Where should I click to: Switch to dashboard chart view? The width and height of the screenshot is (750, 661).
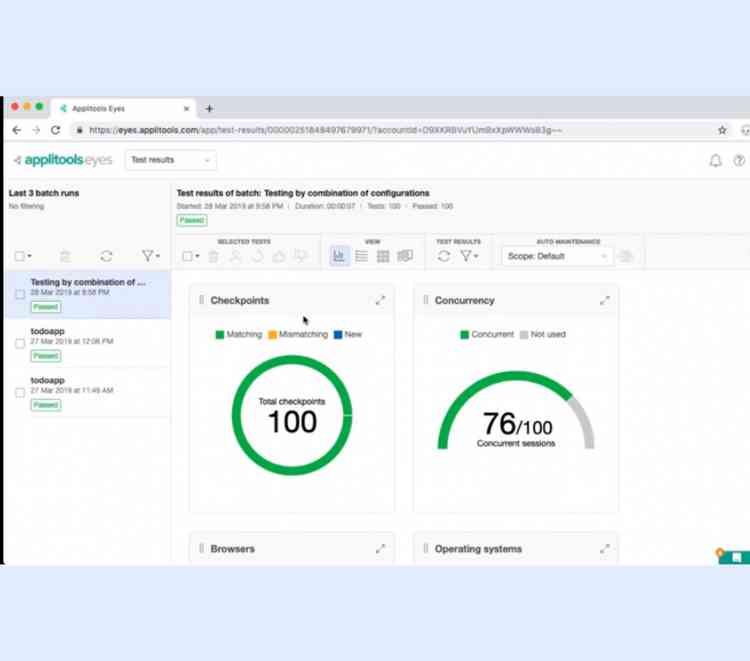[339, 256]
